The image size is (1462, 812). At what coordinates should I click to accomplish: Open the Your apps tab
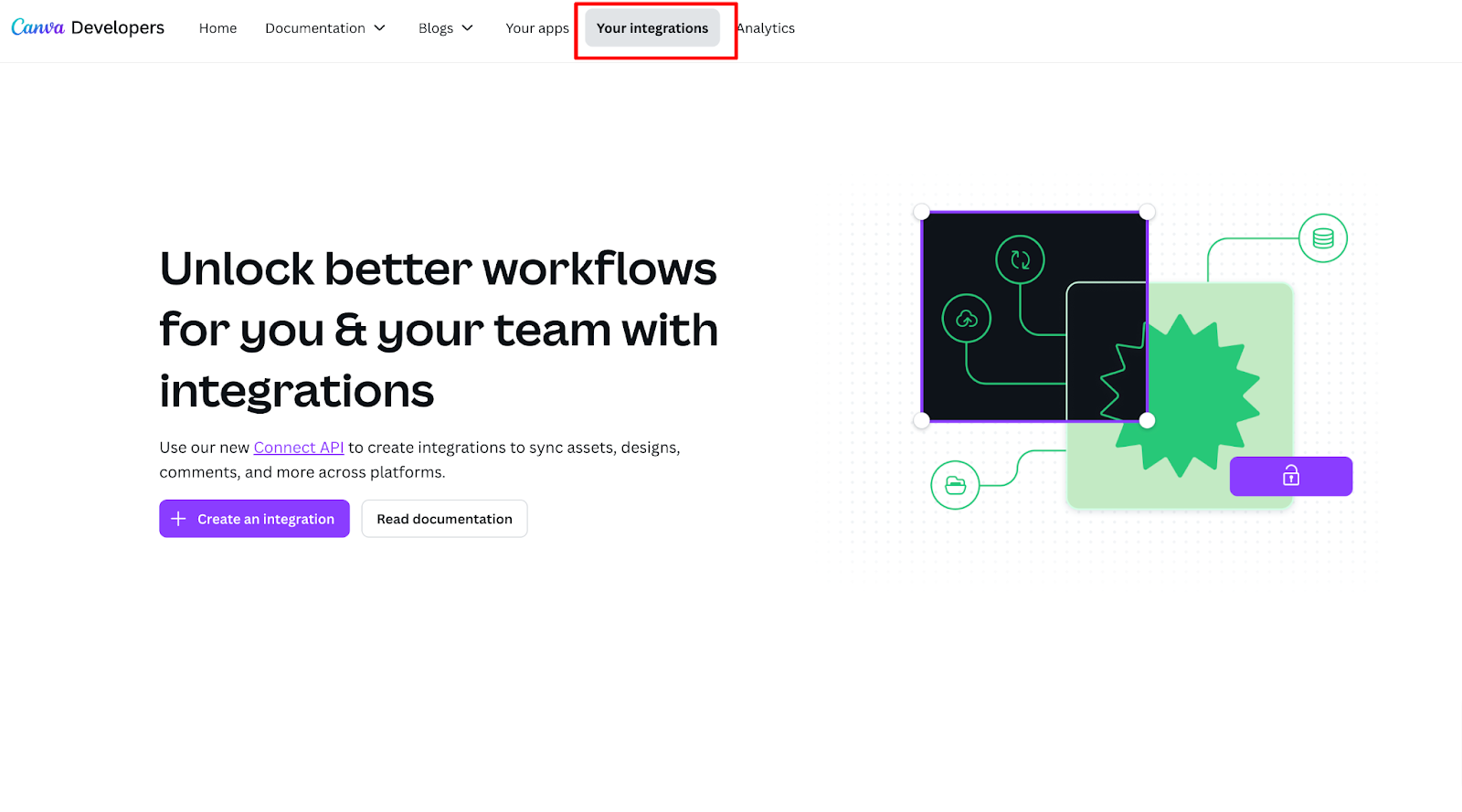(x=537, y=28)
